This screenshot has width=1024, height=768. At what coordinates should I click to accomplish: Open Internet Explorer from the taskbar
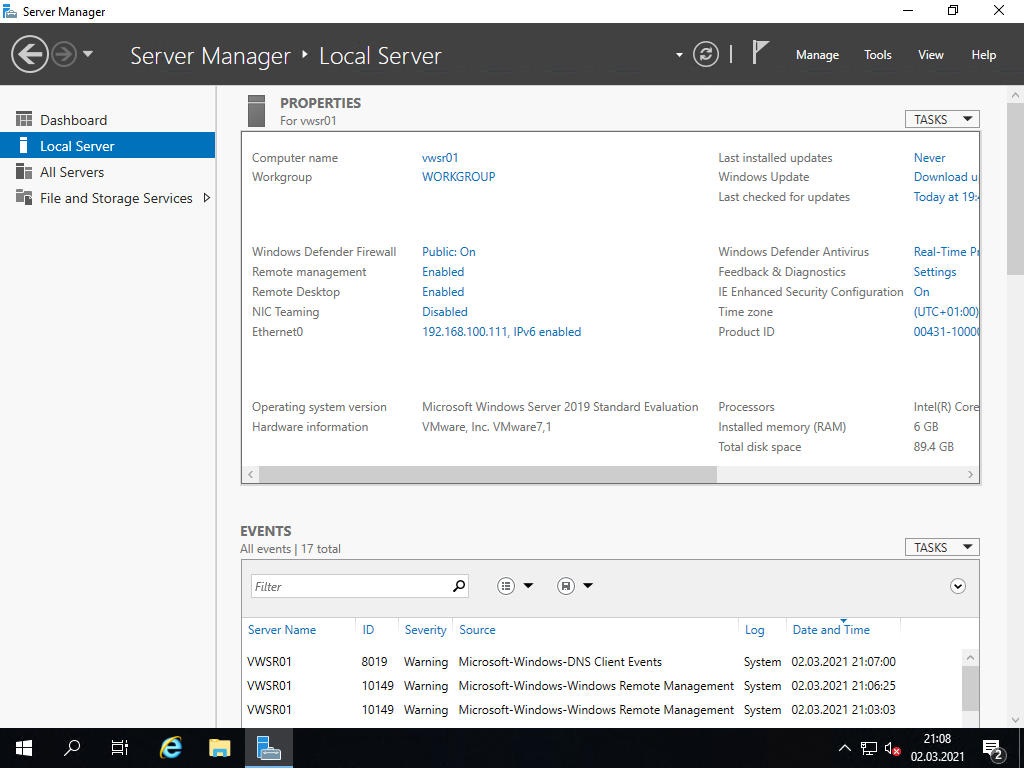tap(171, 747)
